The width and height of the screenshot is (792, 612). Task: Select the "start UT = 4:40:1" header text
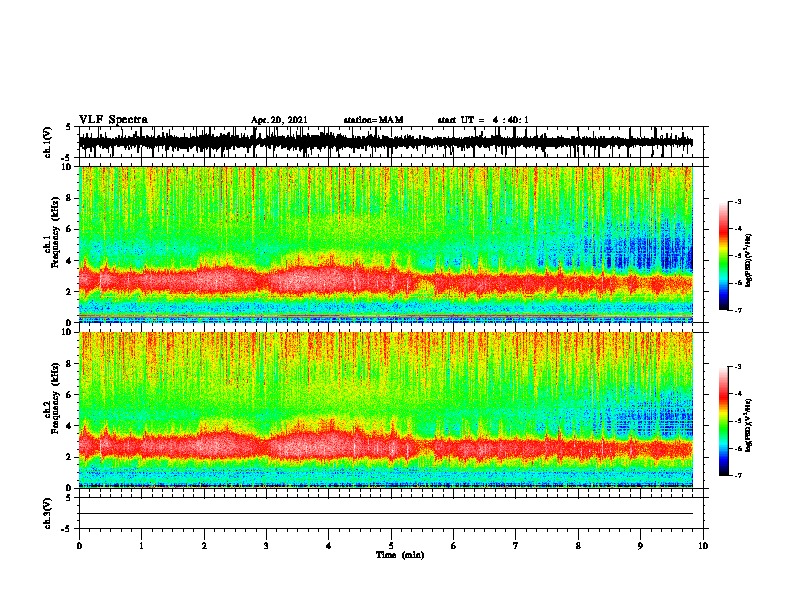tap(483, 120)
